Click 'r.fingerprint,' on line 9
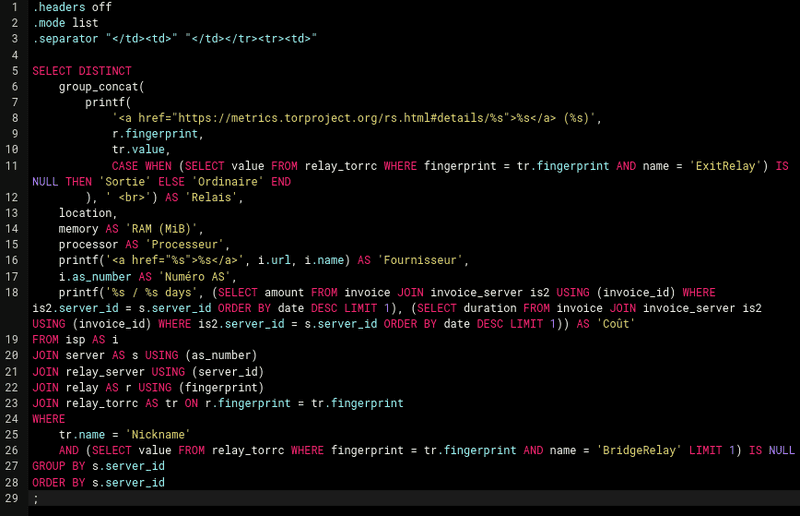 click(x=158, y=134)
